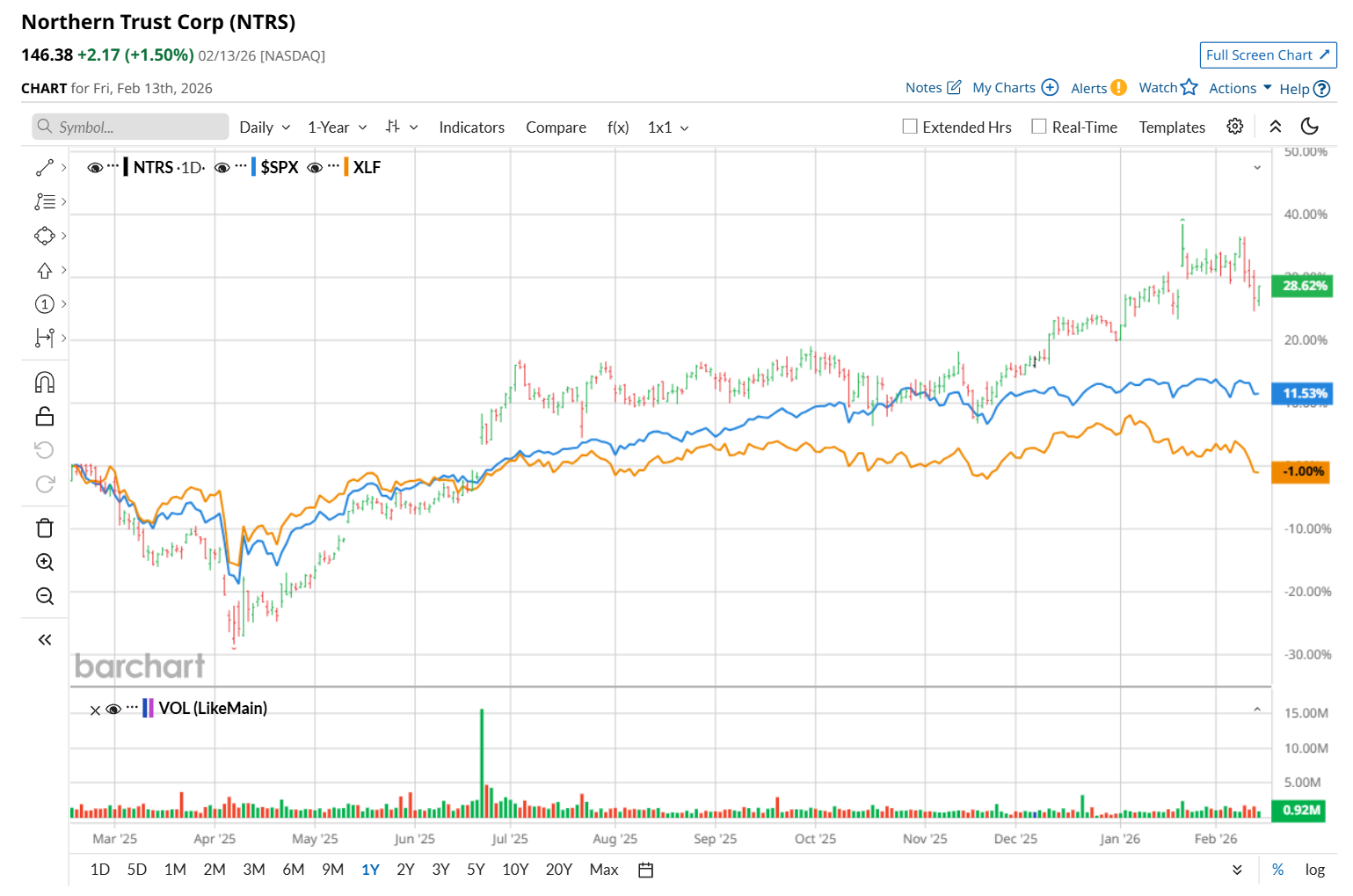Screen dimensions: 1353x896
Task: Click the NTRS black color bar
Action: (126, 167)
